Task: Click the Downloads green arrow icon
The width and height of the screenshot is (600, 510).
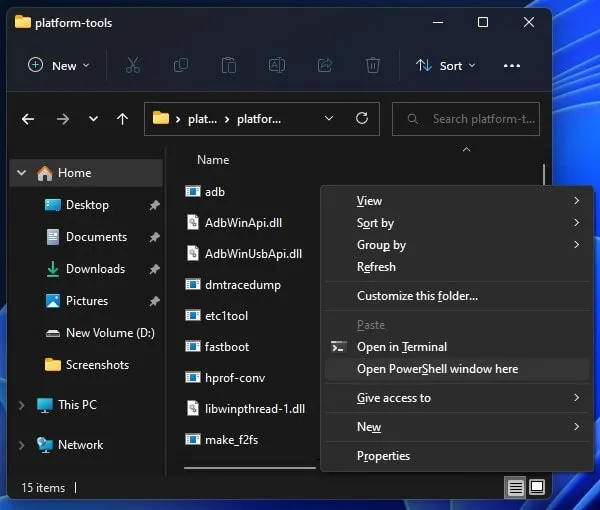Action: [x=53, y=269]
